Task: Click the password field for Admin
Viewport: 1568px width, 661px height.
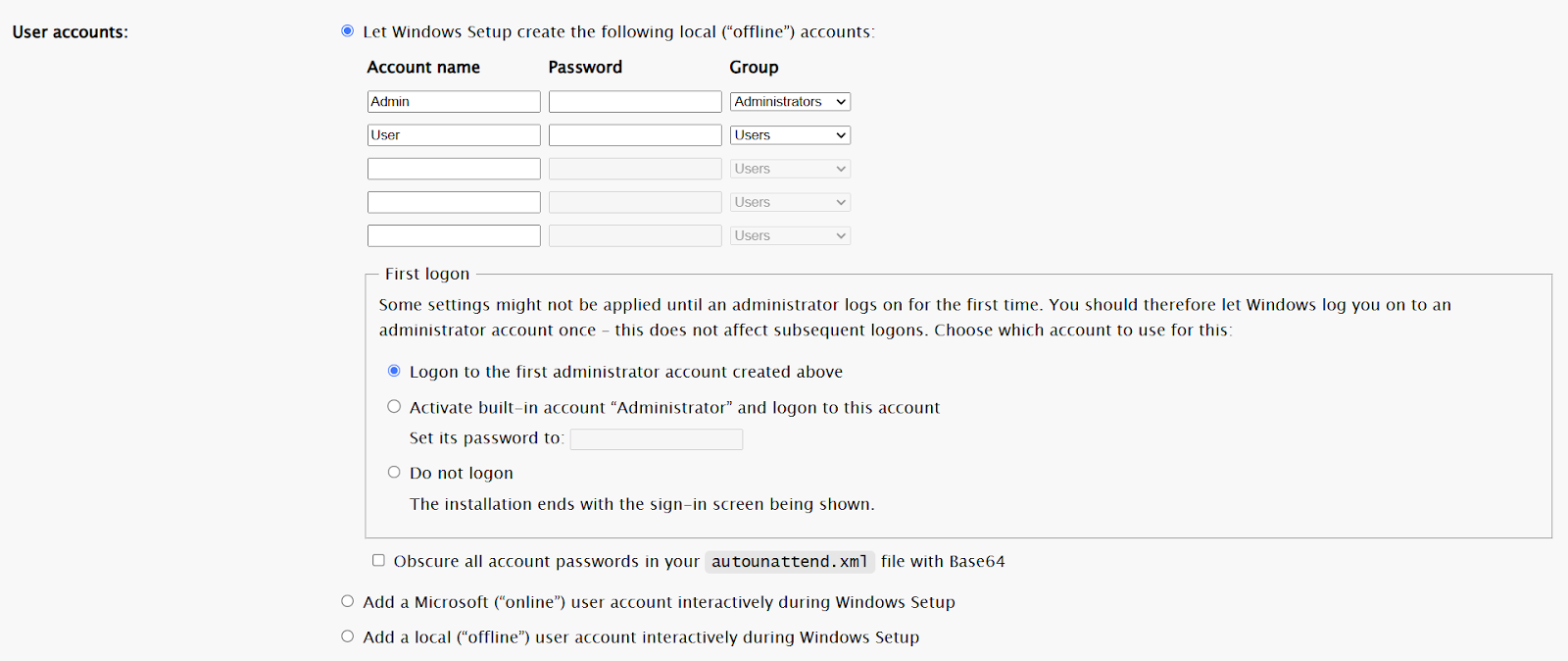Action: tap(634, 101)
